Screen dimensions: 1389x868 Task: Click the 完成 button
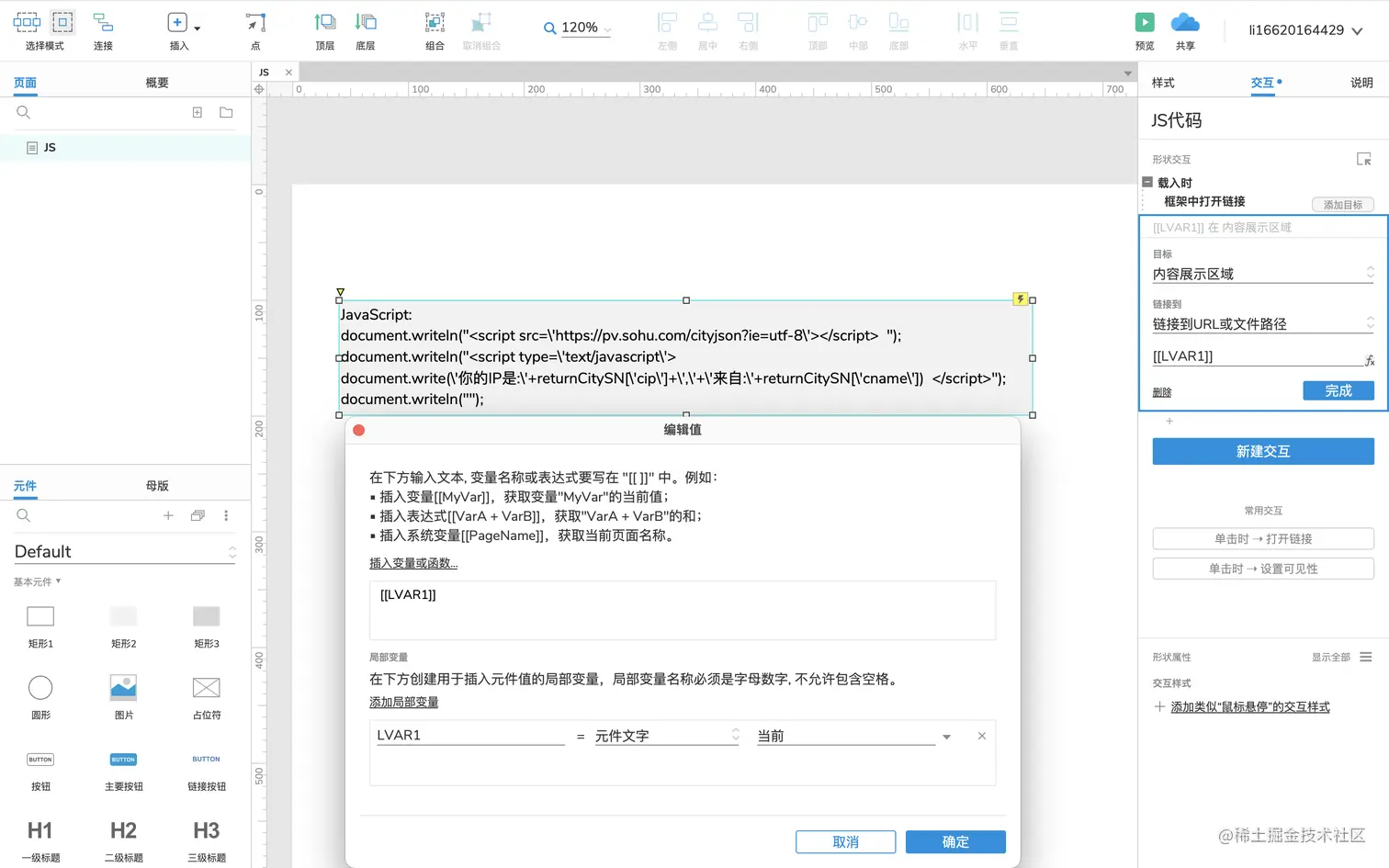click(x=1338, y=390)
